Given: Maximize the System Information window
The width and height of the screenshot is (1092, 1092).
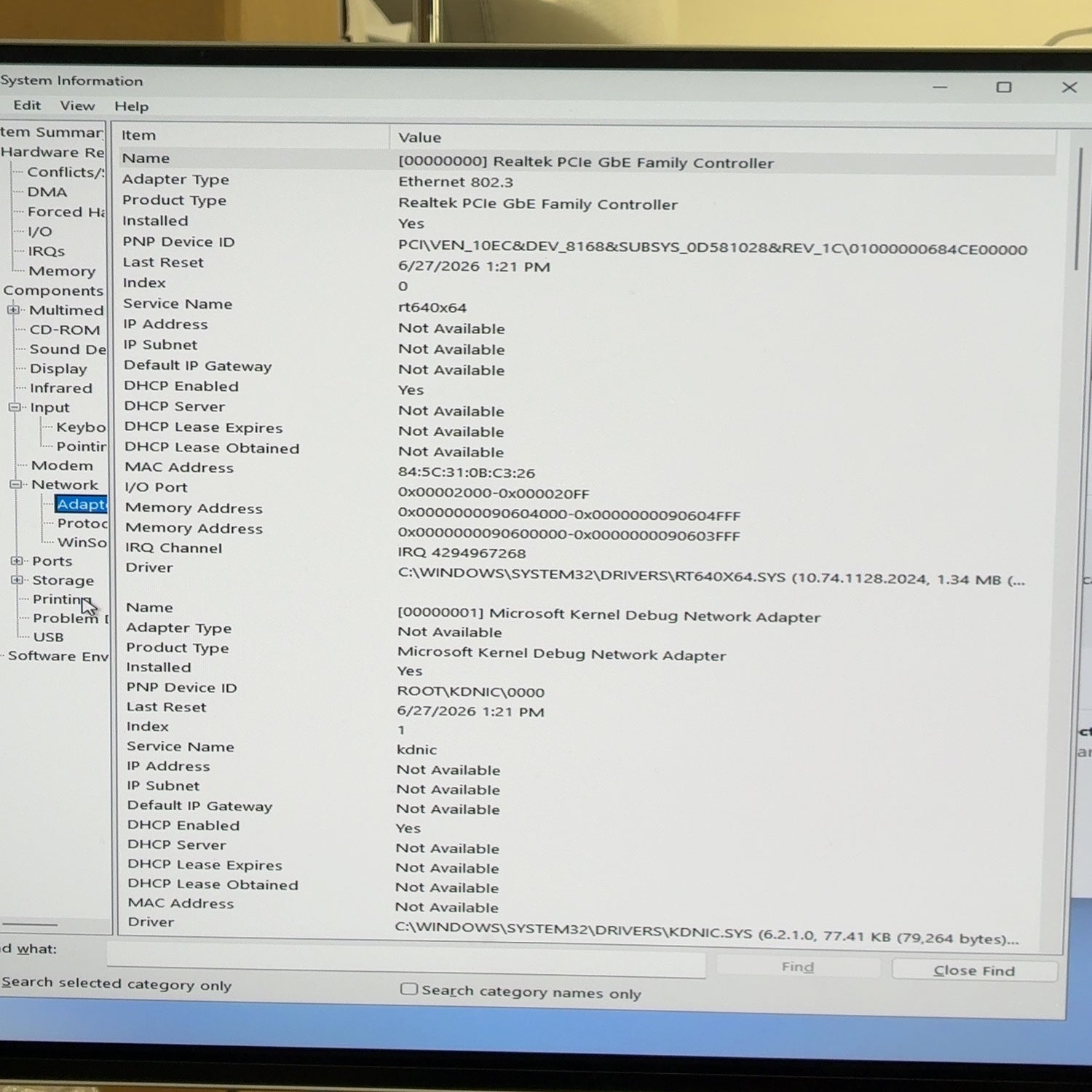Looking at the screenshot, I should point(1004,87).
